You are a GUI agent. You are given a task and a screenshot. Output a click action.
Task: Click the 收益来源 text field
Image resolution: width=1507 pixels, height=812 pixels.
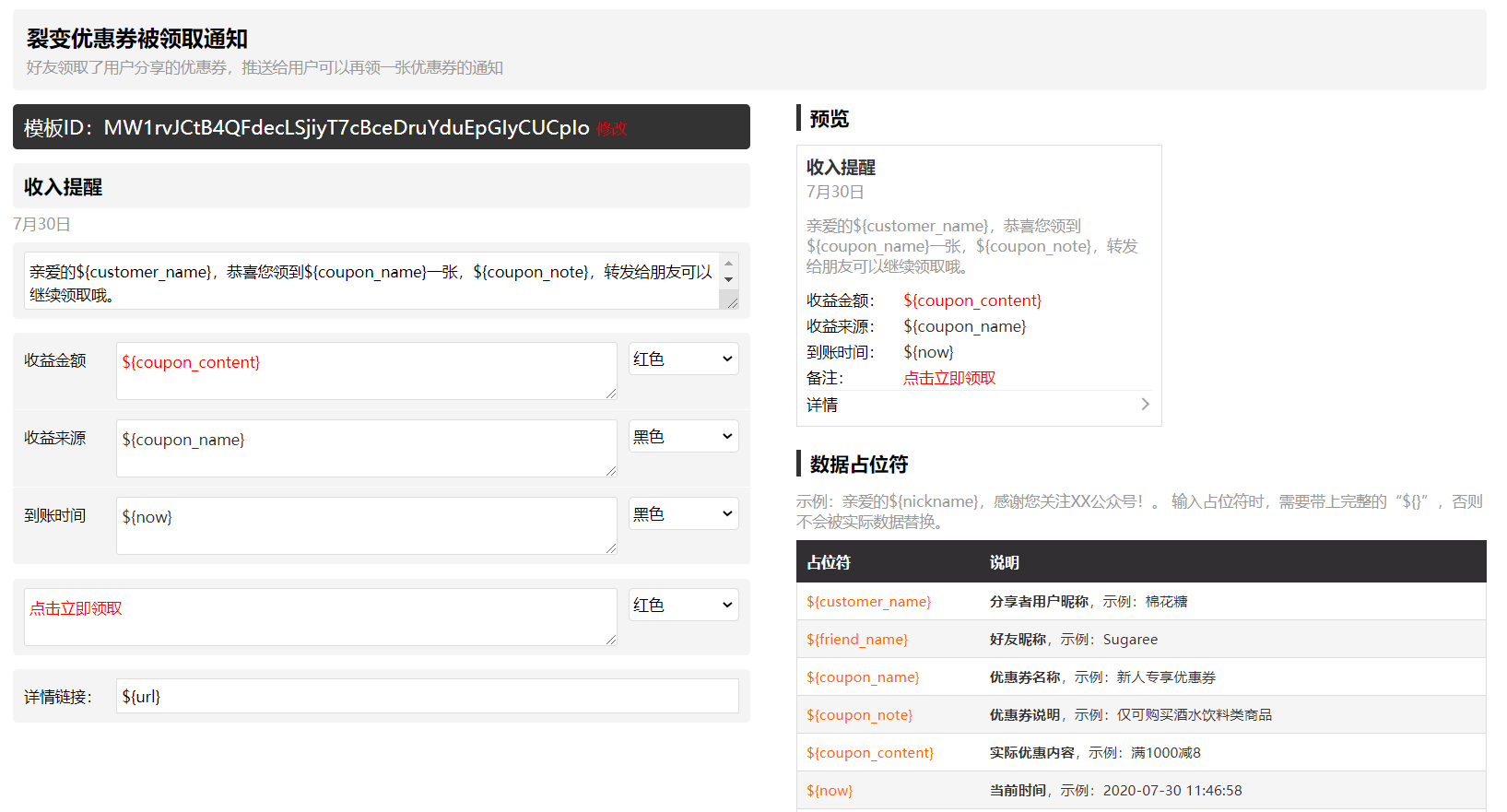366,448
